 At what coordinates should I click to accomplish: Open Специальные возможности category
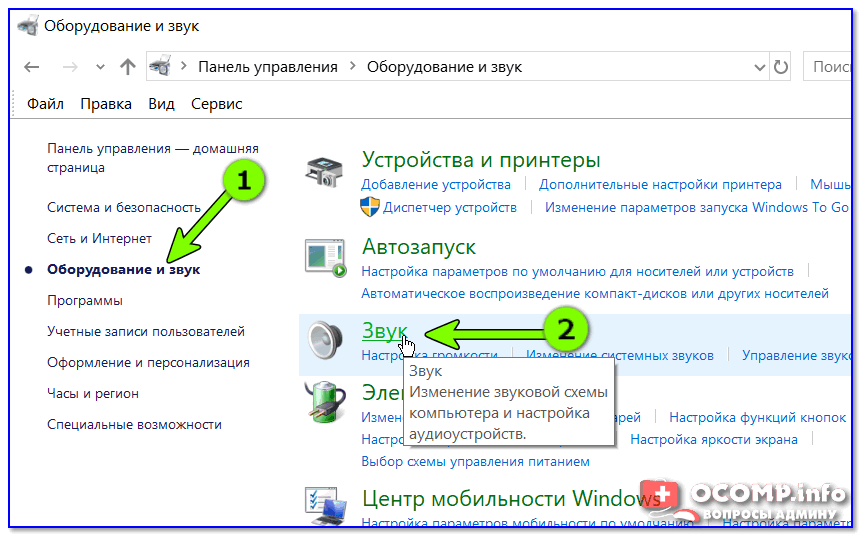pos(135,425)
